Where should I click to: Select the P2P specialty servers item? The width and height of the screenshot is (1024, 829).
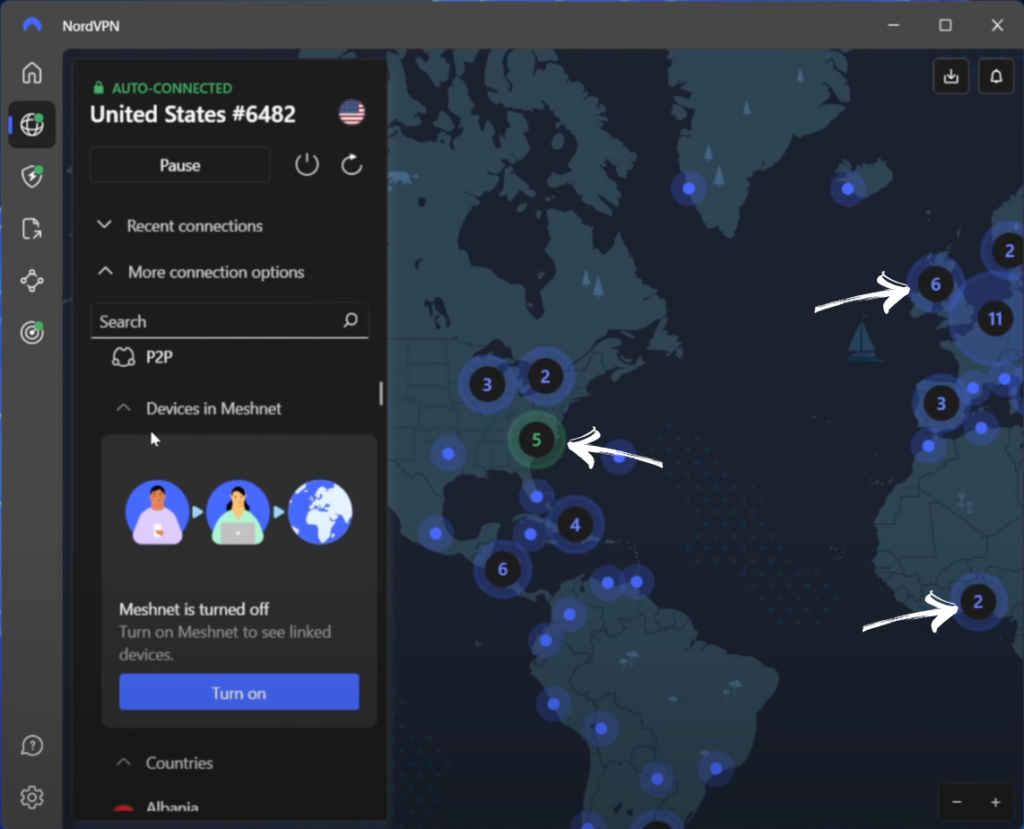coord(159,357)
